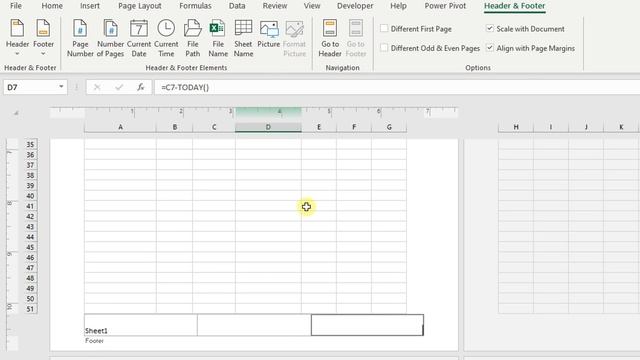640x360 pixels.
Task: Select column E header
Action: [x=319, y=127]
